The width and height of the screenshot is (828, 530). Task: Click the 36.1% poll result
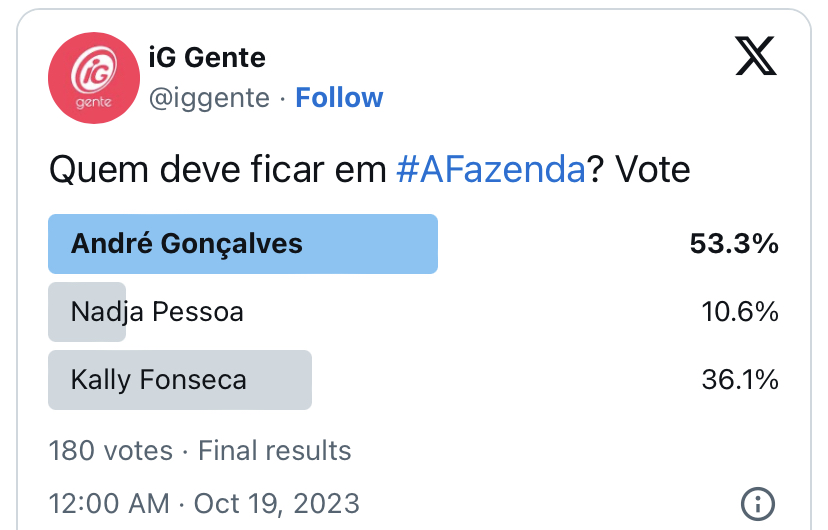pyautogui.click(x=740, y=380)
